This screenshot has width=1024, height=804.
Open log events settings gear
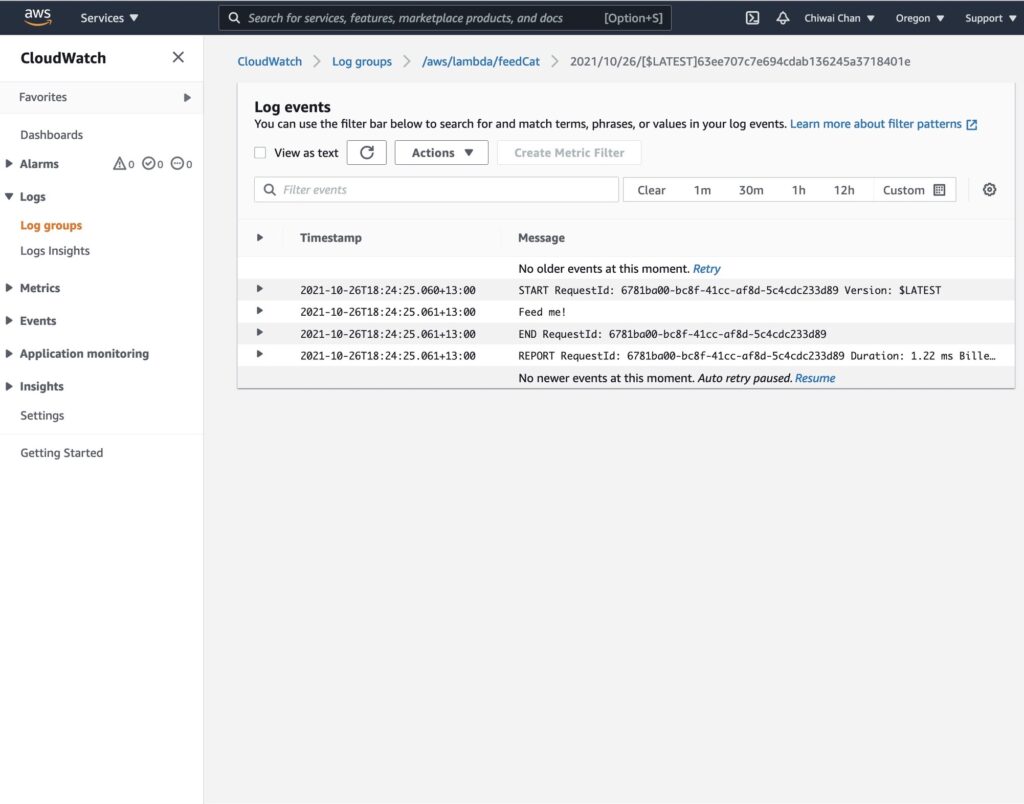click(x=989, y=189)
